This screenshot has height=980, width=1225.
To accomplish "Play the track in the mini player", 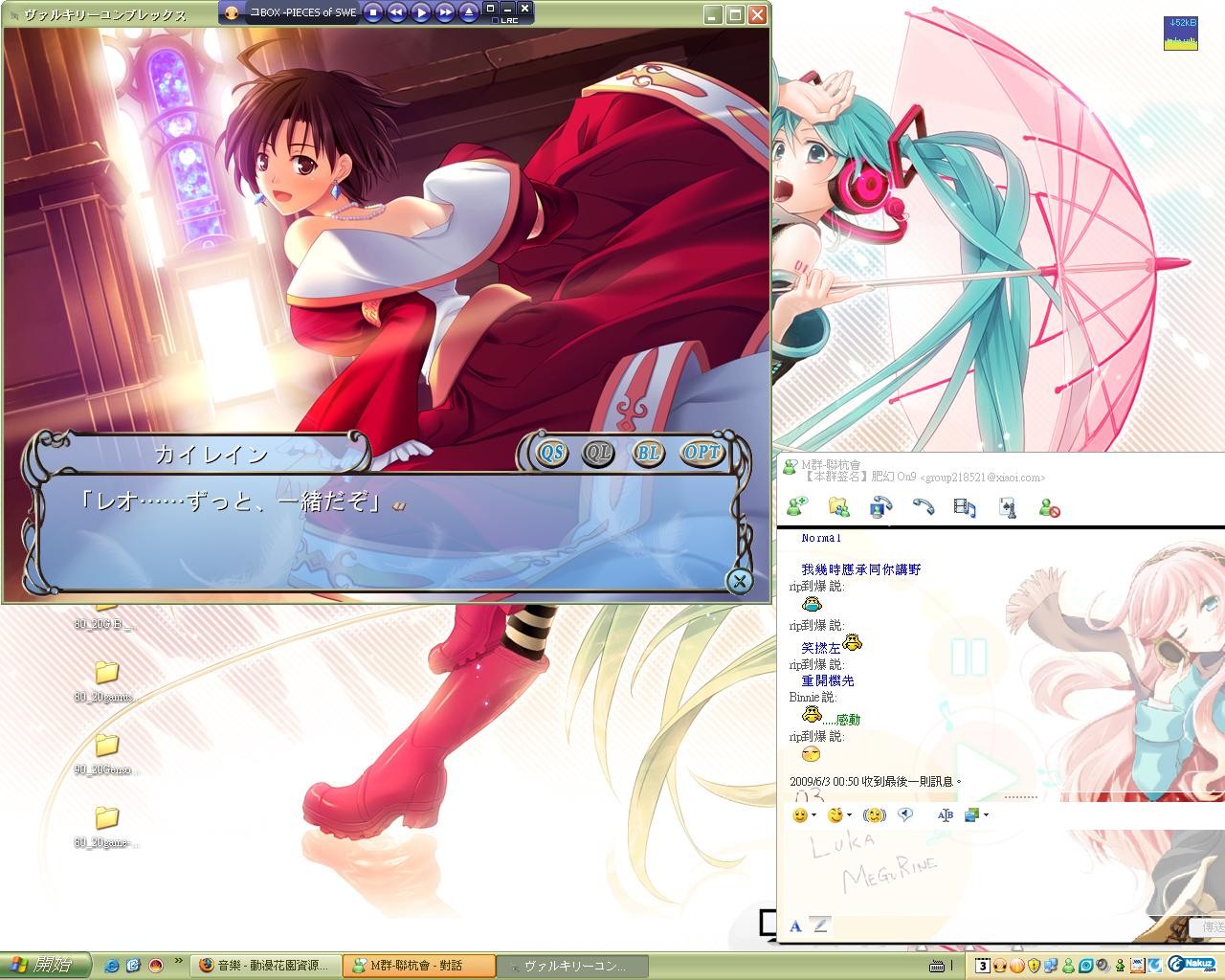I will pos(421,12).
